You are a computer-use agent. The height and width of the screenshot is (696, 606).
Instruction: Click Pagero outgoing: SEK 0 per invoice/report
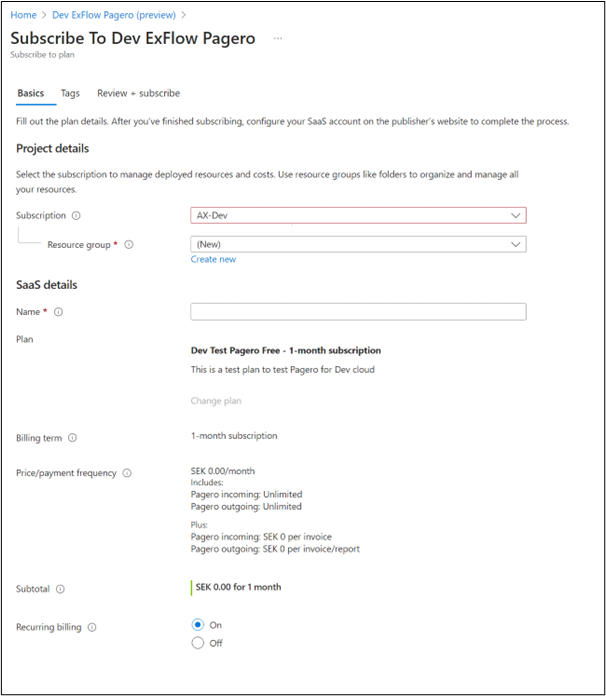point(275,549)
